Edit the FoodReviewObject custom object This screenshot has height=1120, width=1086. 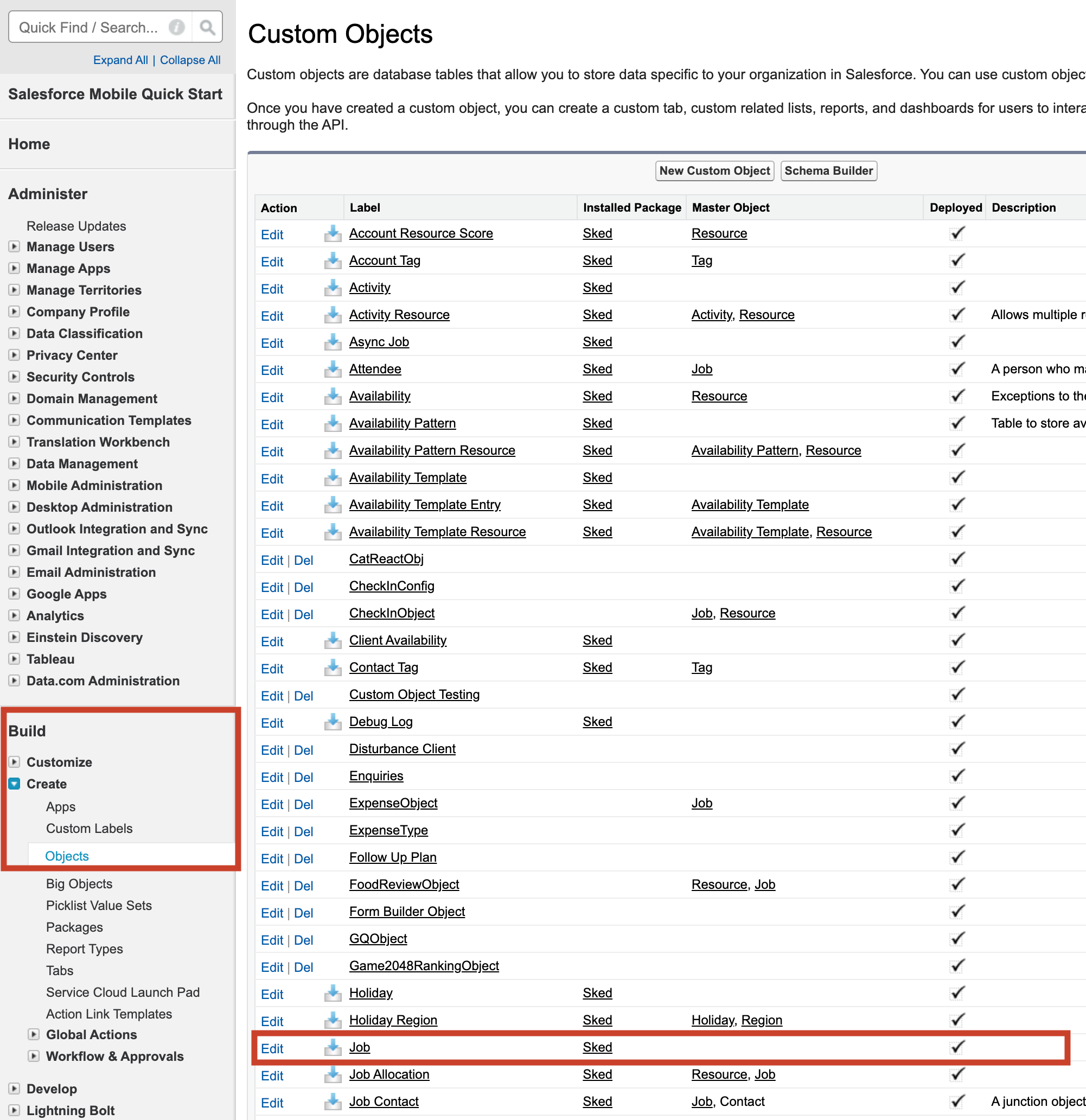pos(271,884)
